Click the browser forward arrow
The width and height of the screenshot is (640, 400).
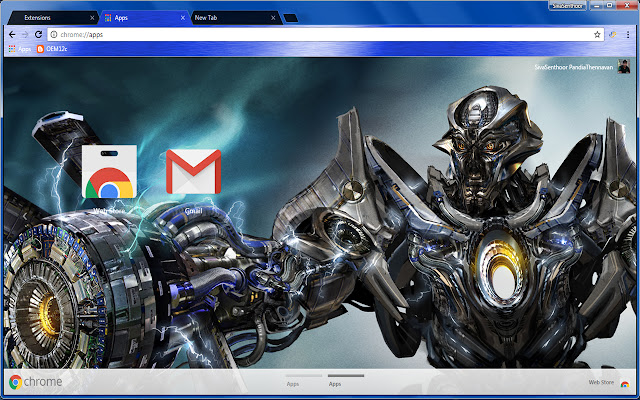point(25,33)
